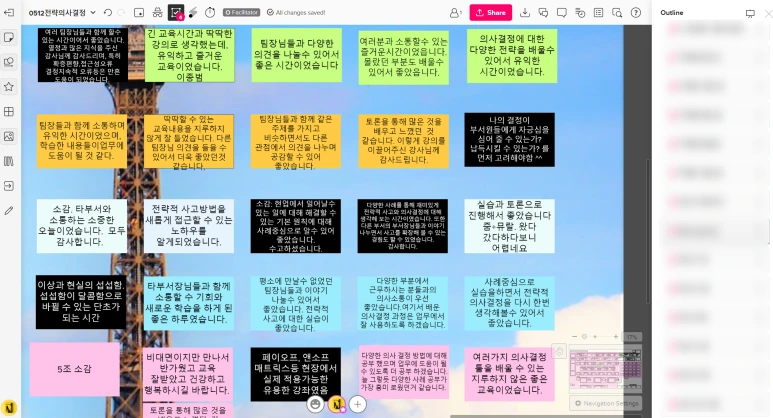The width and height of the screenshot is (773, 418).
Task: Open the star icons tool in sidebar
Action: (9, 87)
